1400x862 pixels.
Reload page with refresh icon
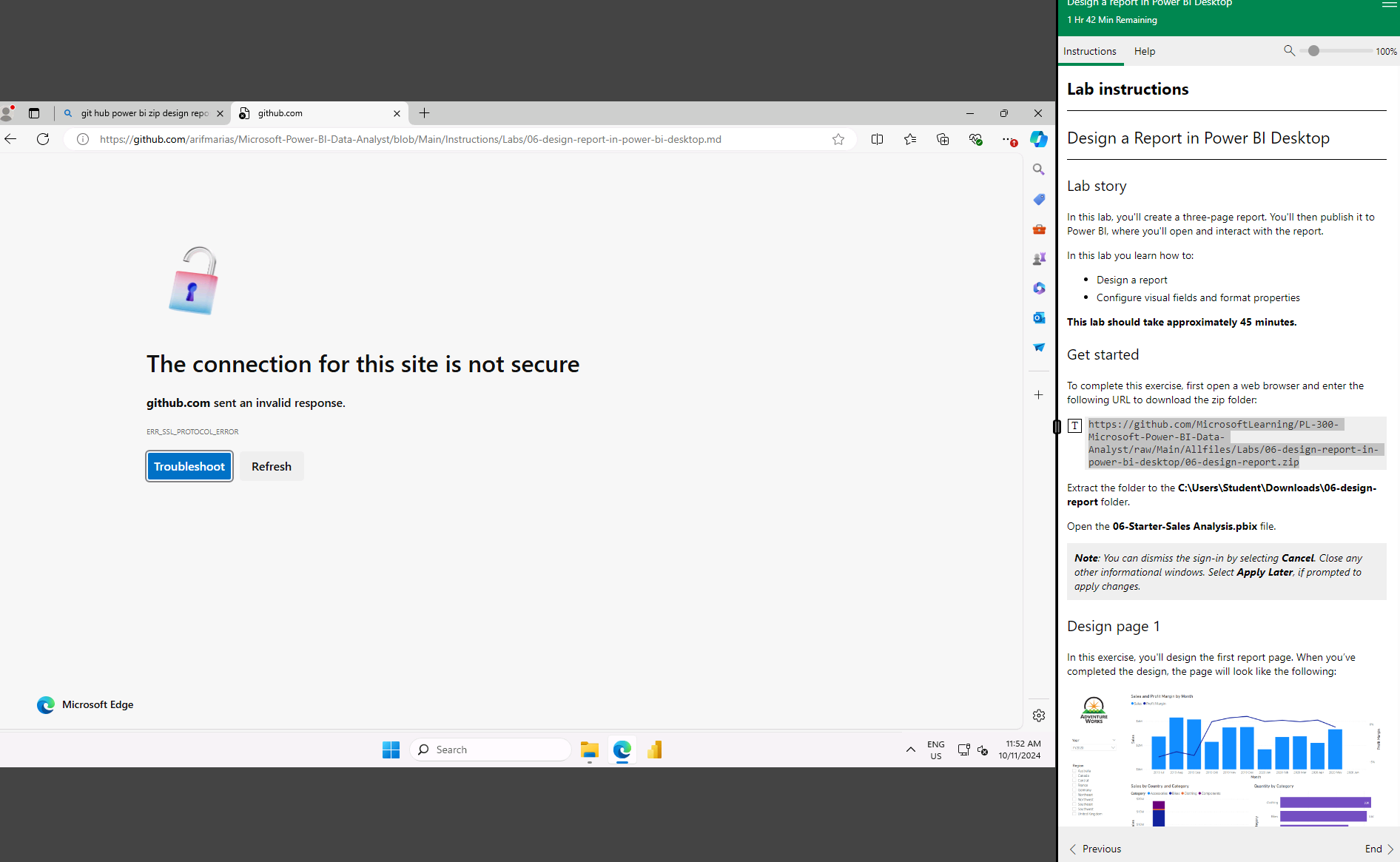[43, 139]
